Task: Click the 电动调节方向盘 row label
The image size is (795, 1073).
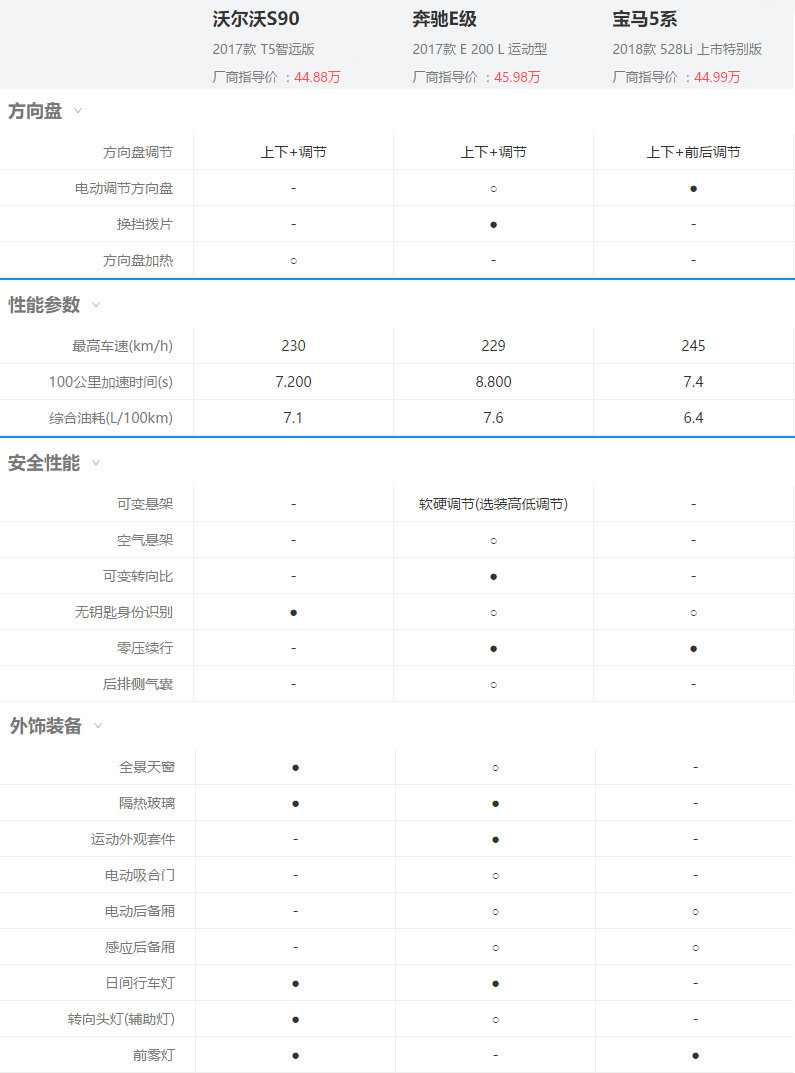Action: 124,188
